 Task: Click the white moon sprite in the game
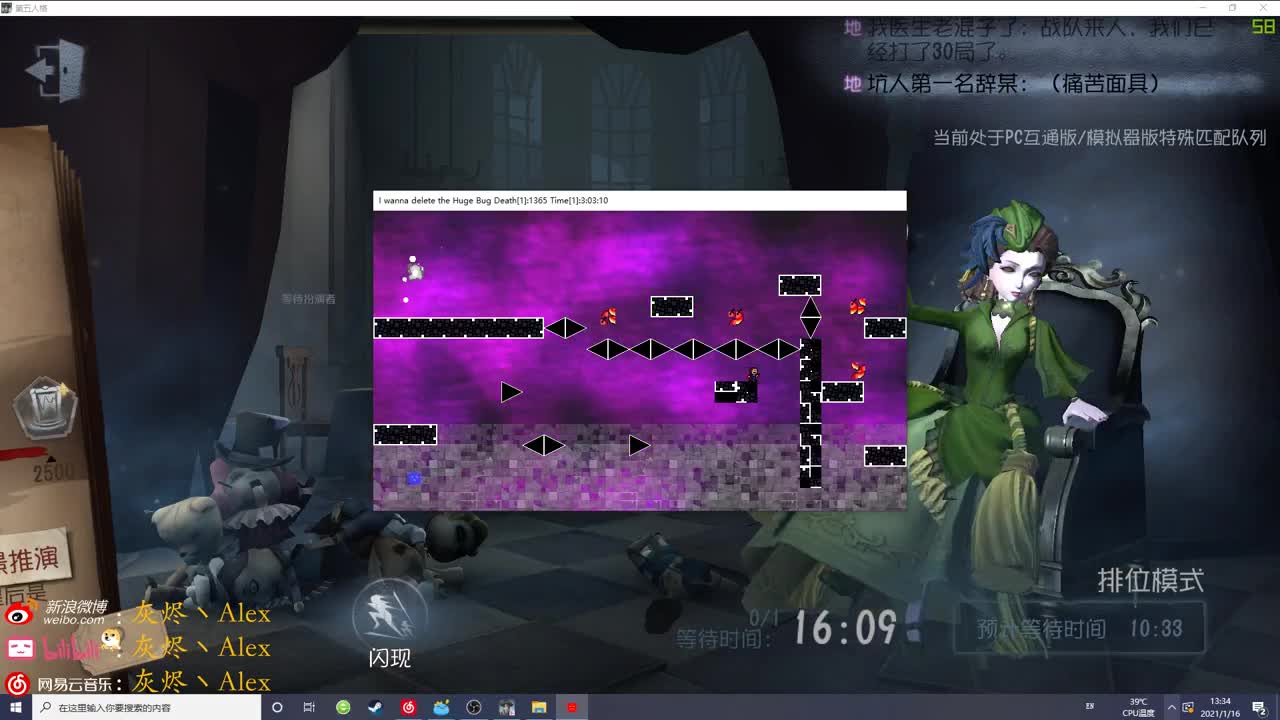[414, 270]
